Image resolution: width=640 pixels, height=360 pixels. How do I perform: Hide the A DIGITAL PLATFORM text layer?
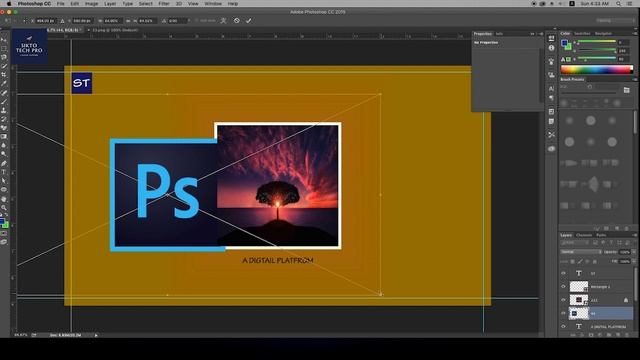(564, 327)
